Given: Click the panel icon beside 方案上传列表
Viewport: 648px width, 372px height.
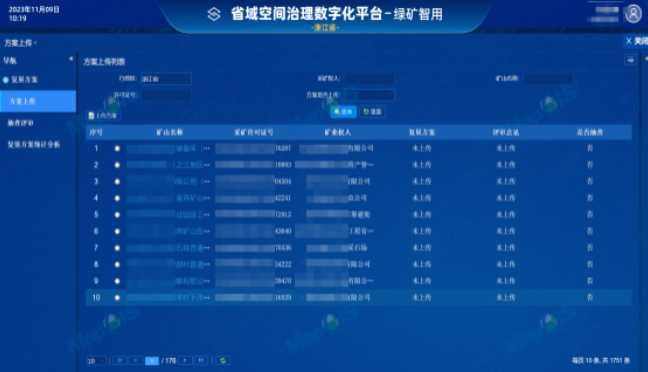Looking at the screenshot, I should [x=630, y=60].
